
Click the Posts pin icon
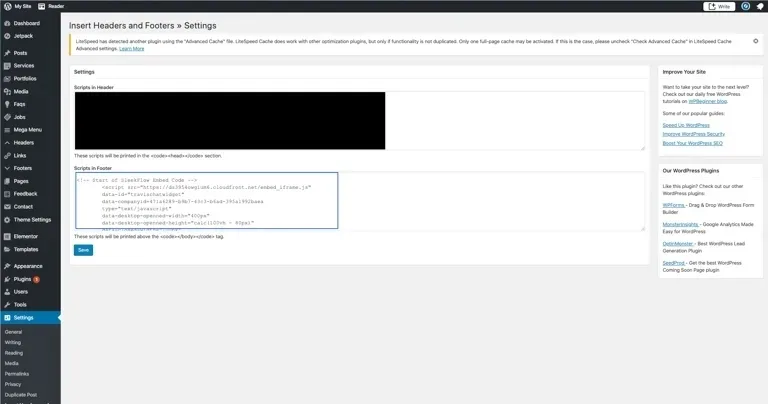7,53
